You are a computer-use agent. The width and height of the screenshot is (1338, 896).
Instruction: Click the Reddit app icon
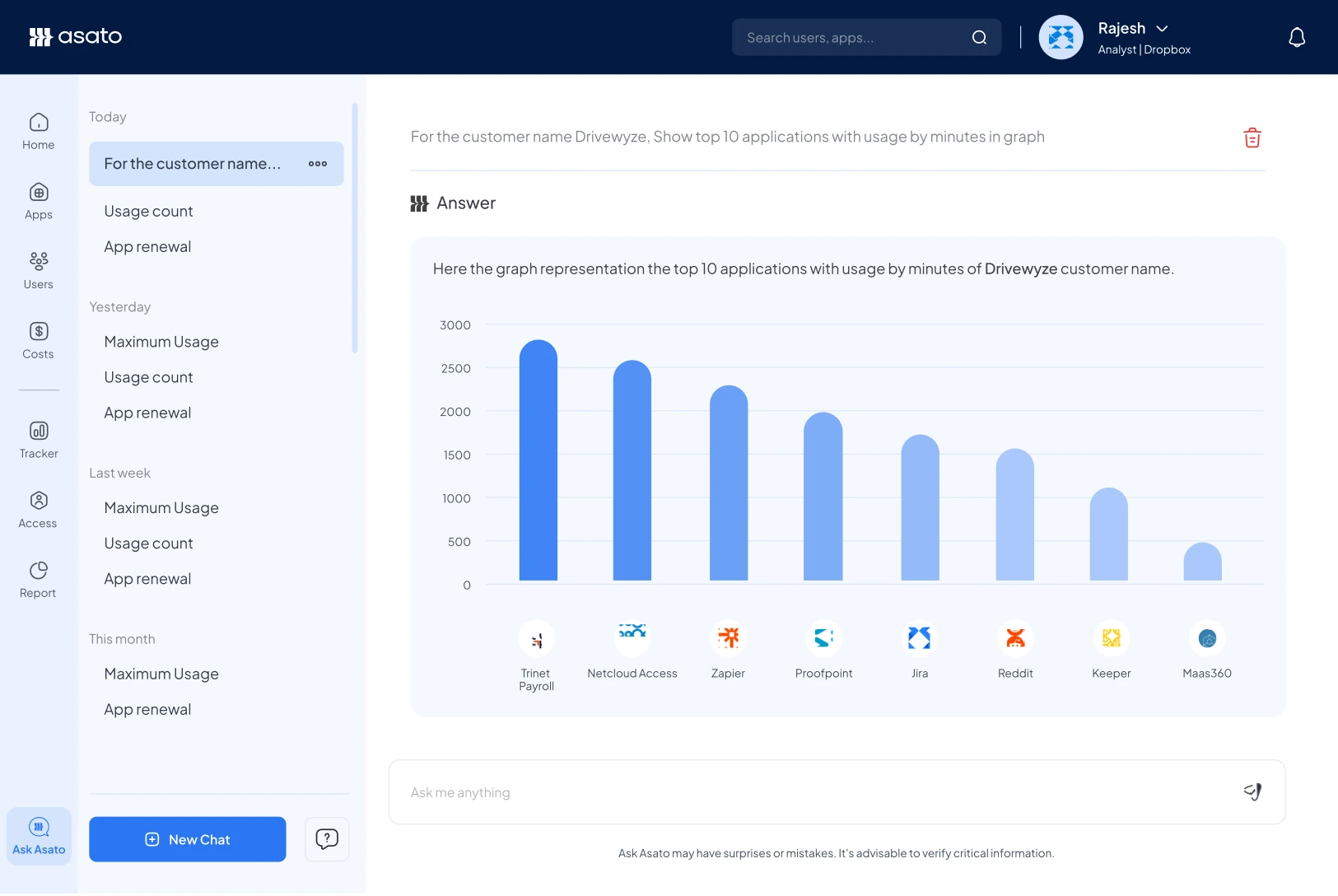[x=1015, y=638]
